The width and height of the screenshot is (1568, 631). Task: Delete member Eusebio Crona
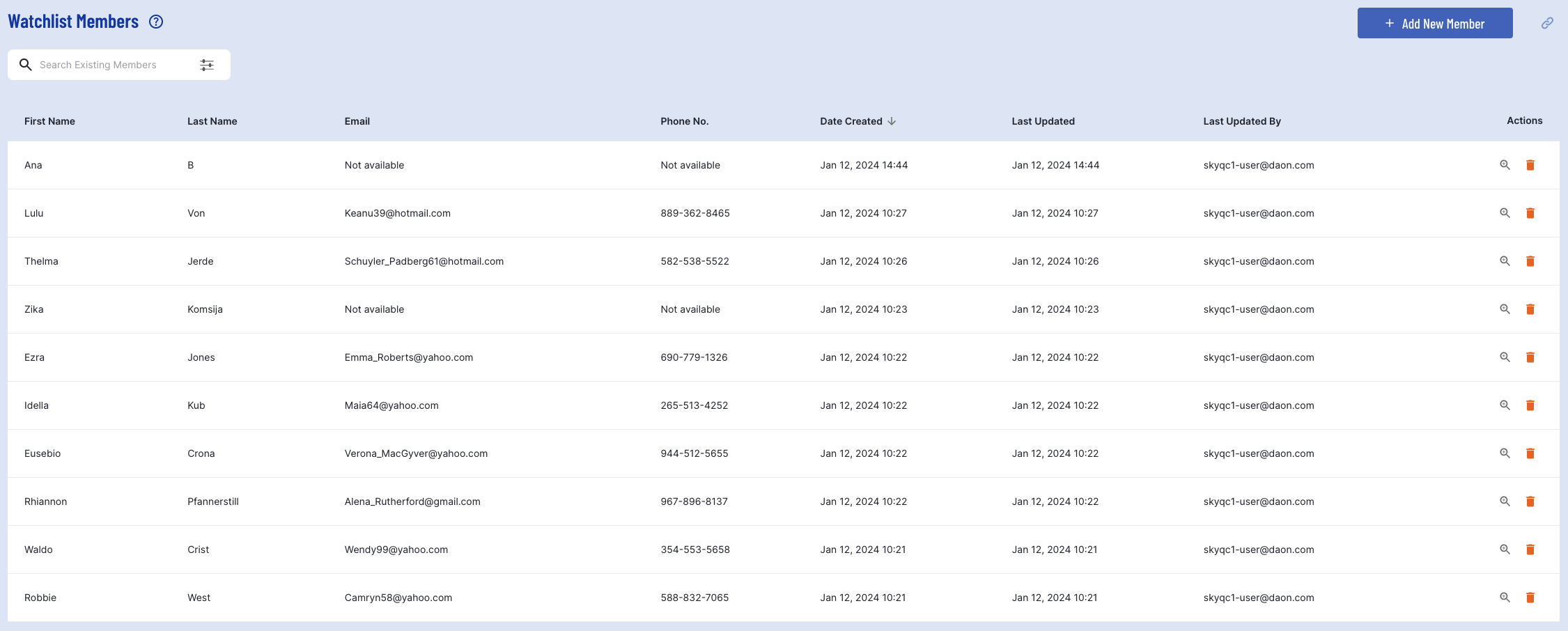tap(1530, 453)
